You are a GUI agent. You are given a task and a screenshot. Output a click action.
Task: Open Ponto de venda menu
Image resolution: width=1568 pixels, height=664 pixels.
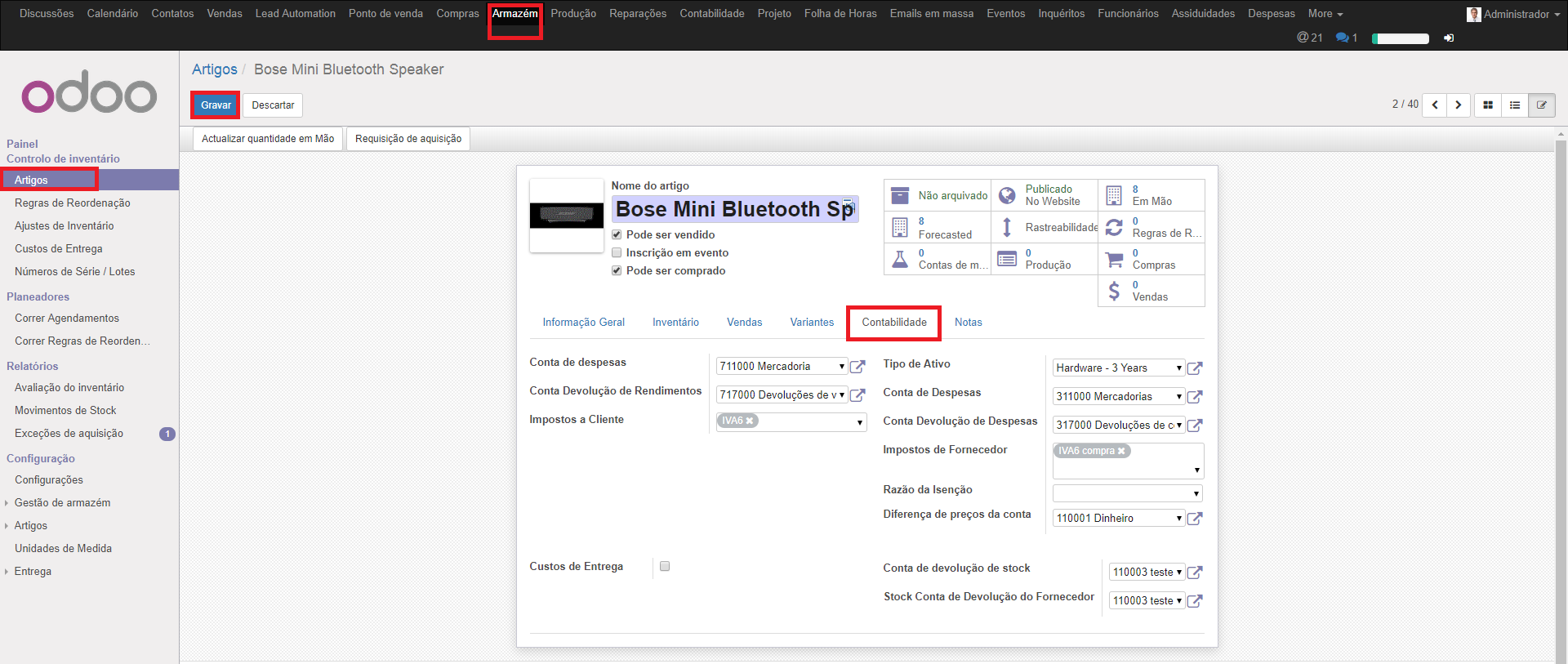pyautogui.click(x=385, y=14)
